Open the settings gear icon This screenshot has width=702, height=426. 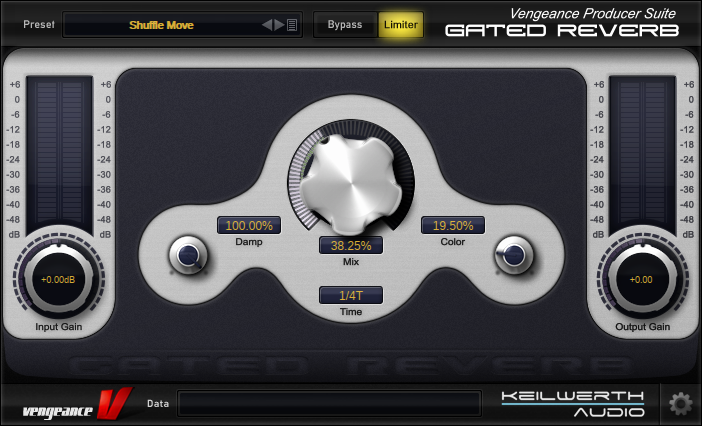[680, 404]
